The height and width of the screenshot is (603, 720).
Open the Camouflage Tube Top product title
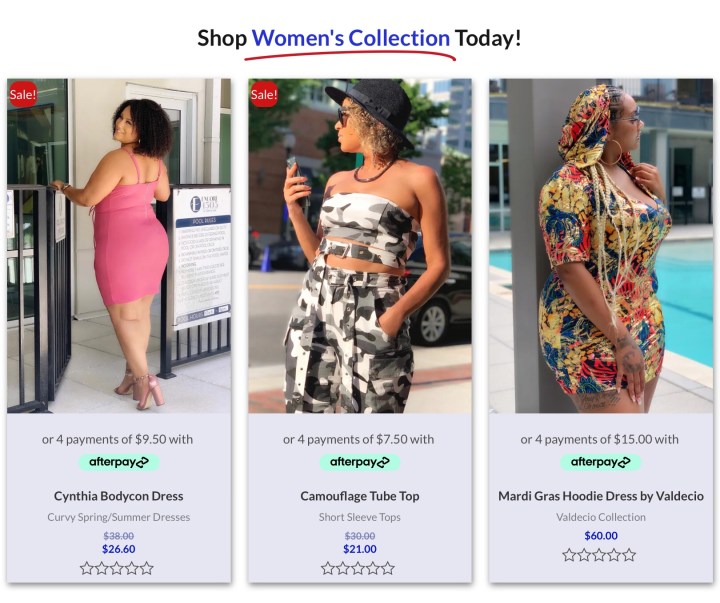point(360,496)
